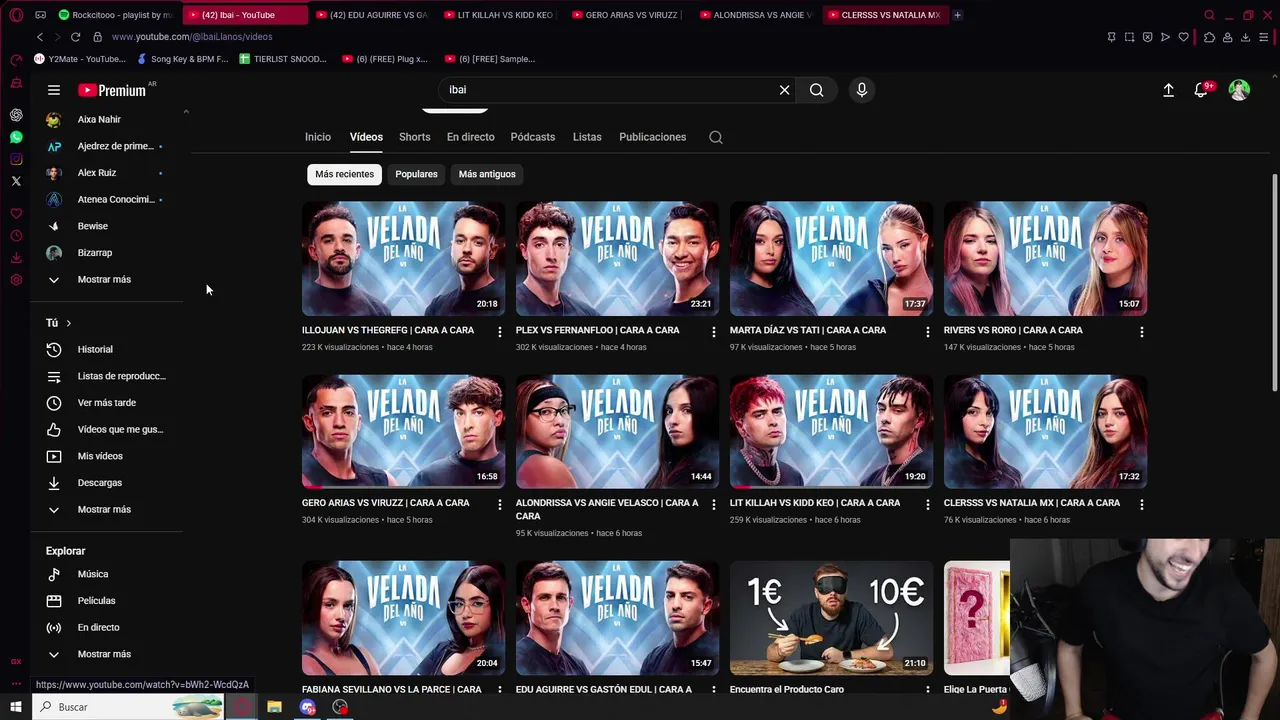Play the FABIANA SEVILLANO VS LA PARCE thumbnail
1280x720 pixels.
click(403, 617)
